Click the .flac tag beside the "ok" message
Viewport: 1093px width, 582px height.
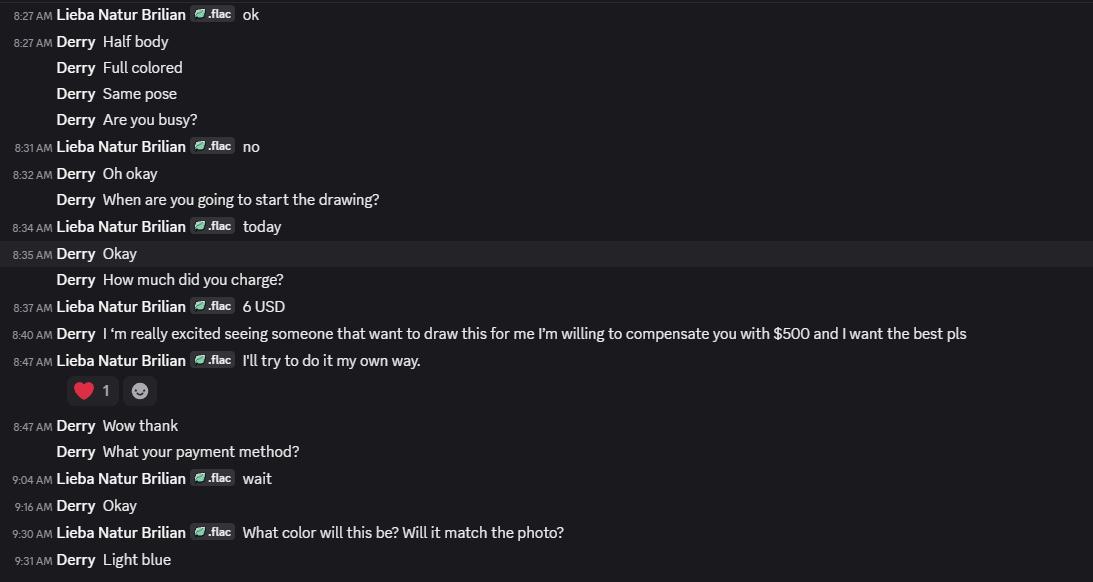click(x=213, y=15)
